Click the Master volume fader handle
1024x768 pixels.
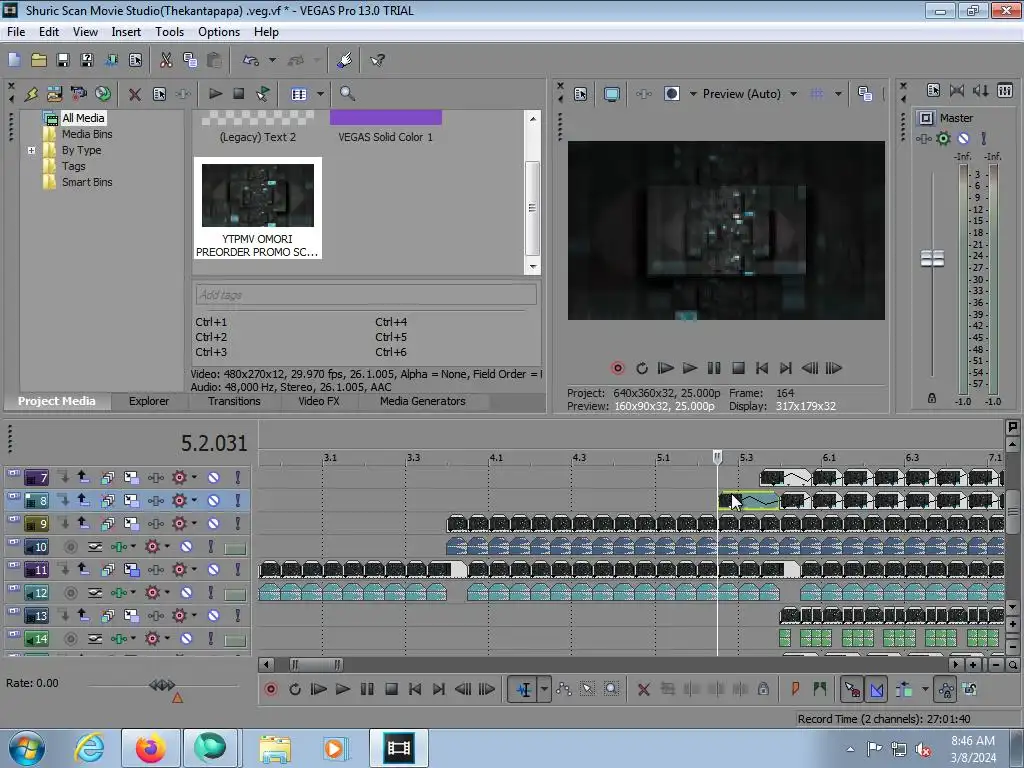pos(933,258)
